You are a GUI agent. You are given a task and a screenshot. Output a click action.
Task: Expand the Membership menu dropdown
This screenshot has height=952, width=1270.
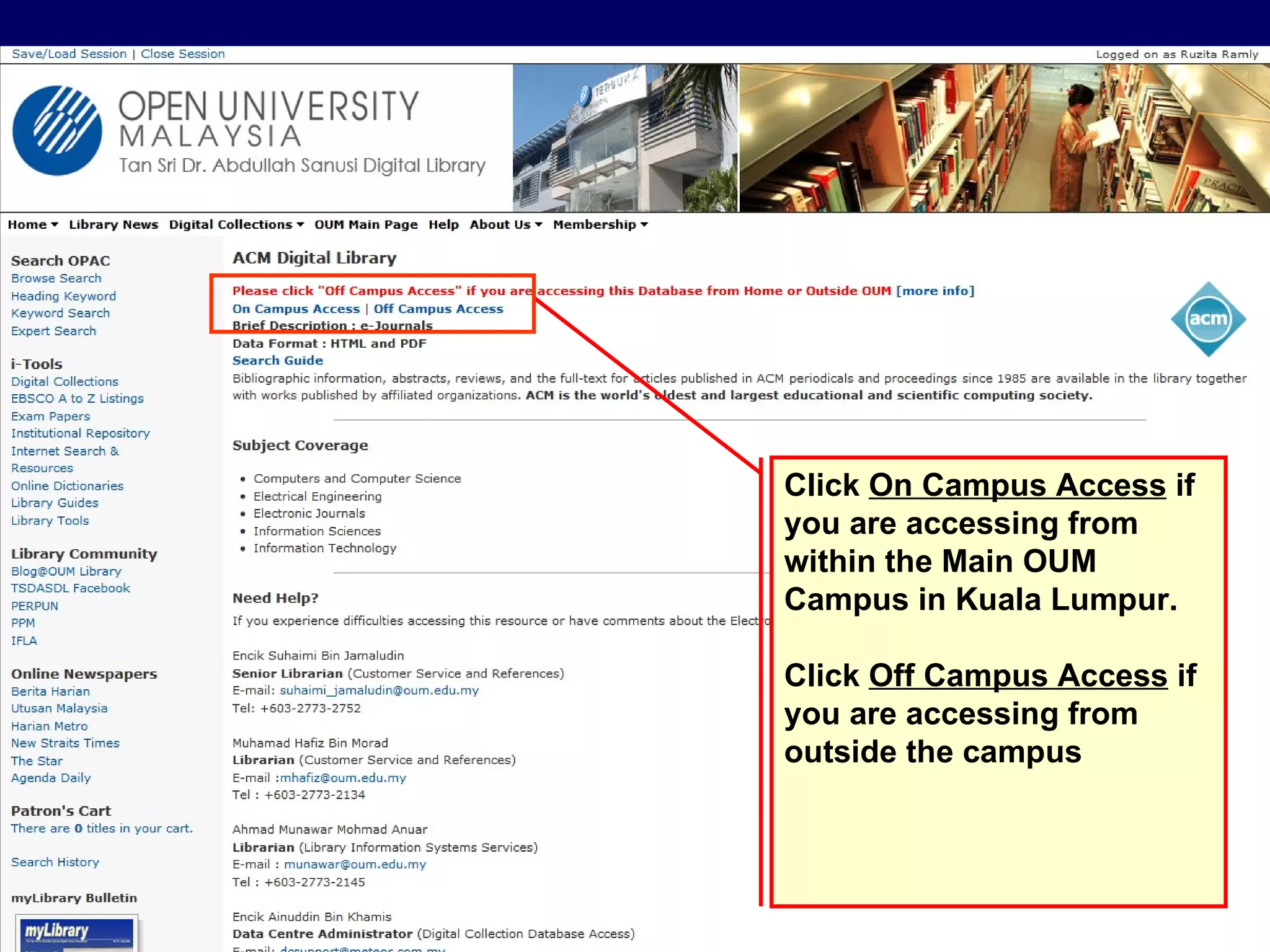coord(600,224)
